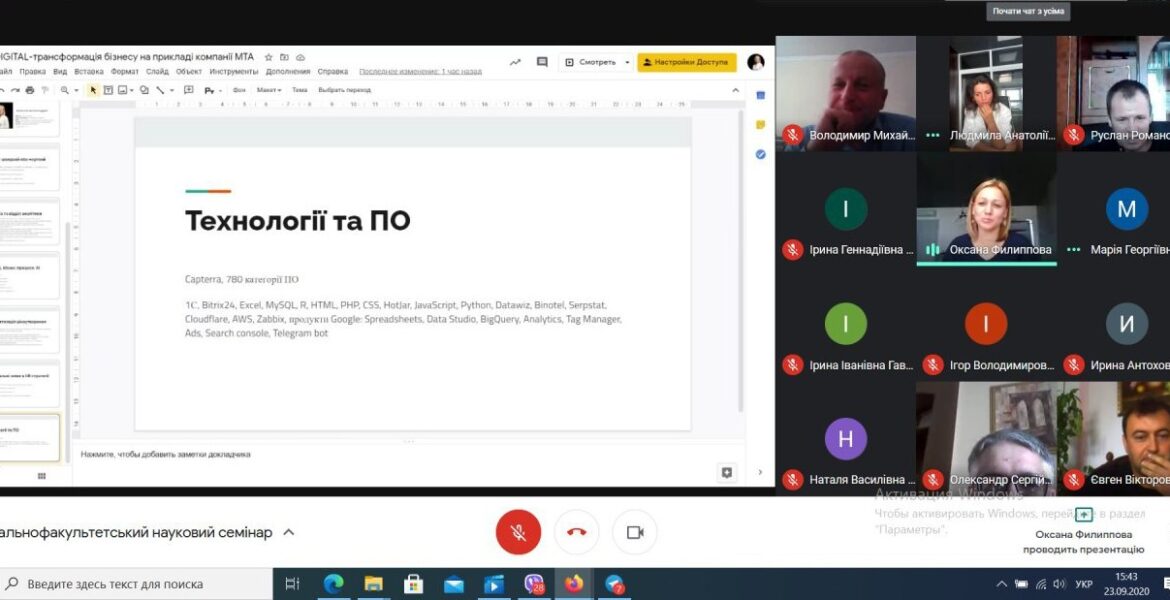Click the zoom magnifier icon
1170x600 pixels.
click(65, 90)
